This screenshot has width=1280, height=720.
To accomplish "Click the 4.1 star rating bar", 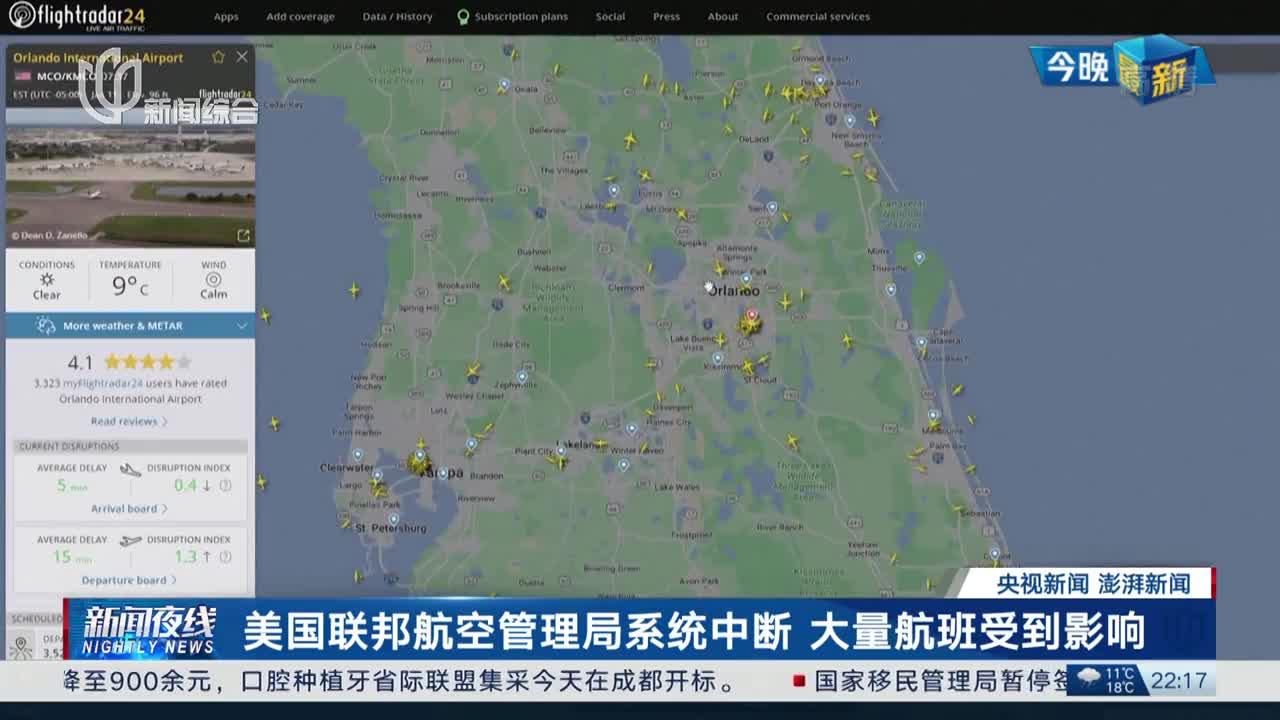I will click(147, 362).
